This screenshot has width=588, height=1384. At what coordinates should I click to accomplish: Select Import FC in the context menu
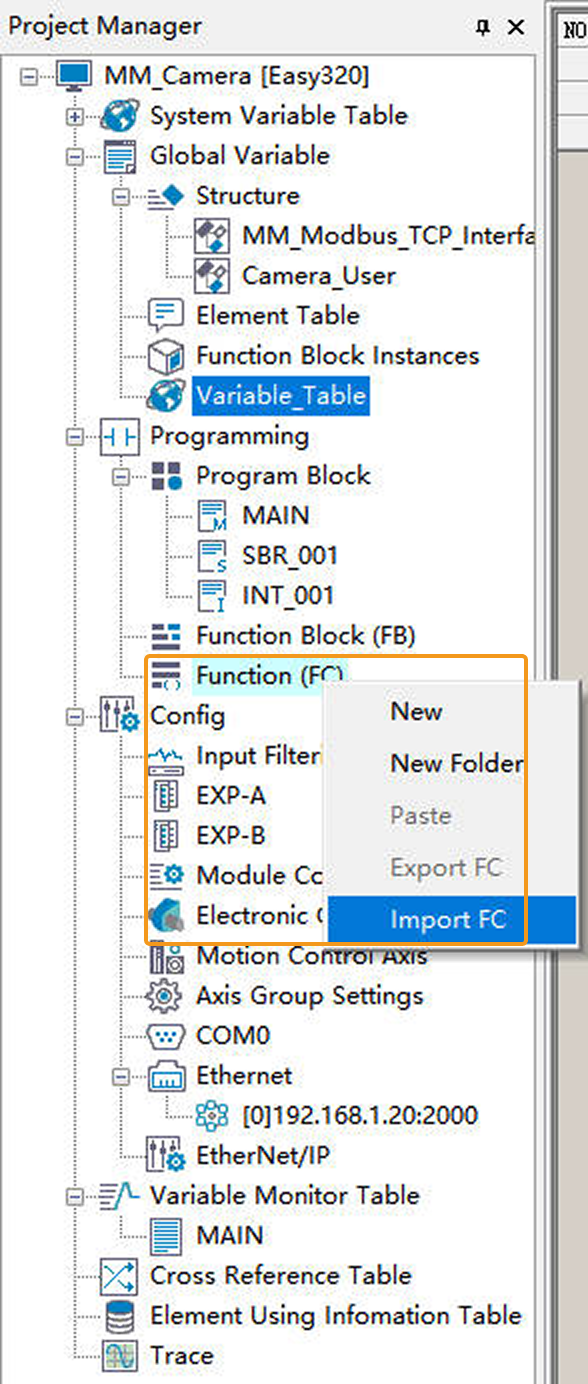(451, 920)
